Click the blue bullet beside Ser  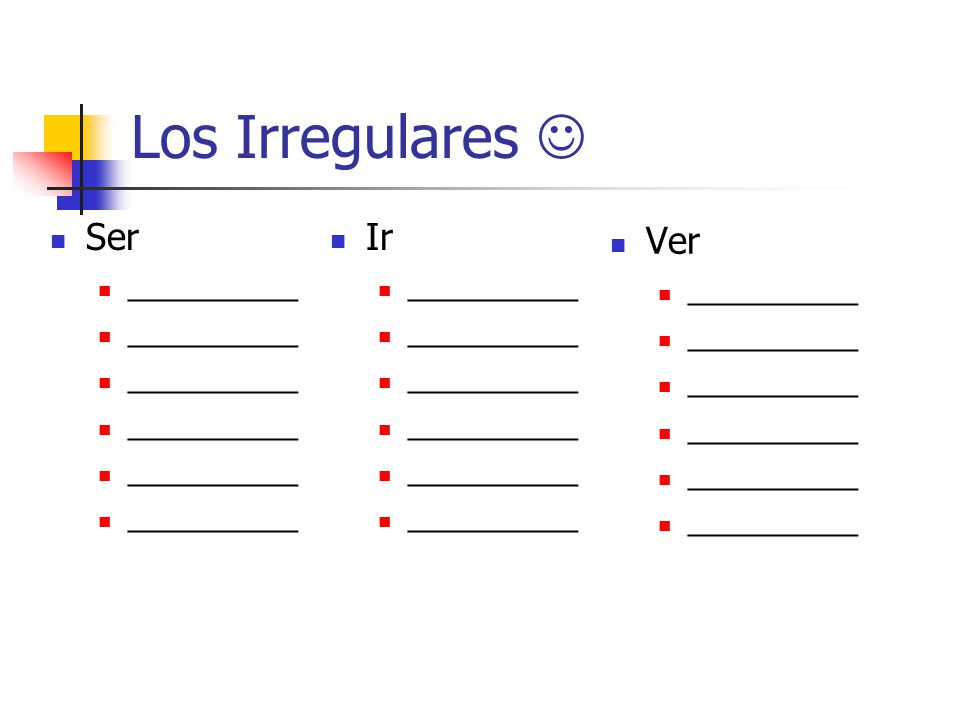click(58, 241)
